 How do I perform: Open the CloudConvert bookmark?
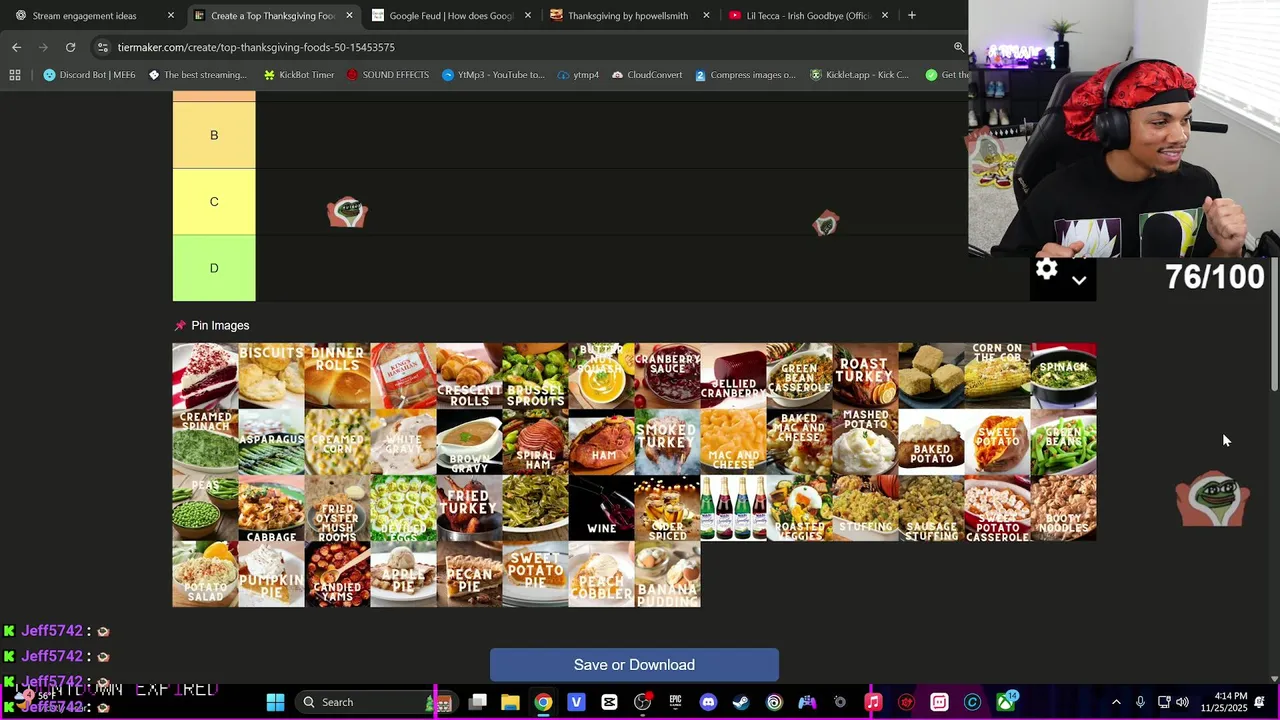(646, 75)
